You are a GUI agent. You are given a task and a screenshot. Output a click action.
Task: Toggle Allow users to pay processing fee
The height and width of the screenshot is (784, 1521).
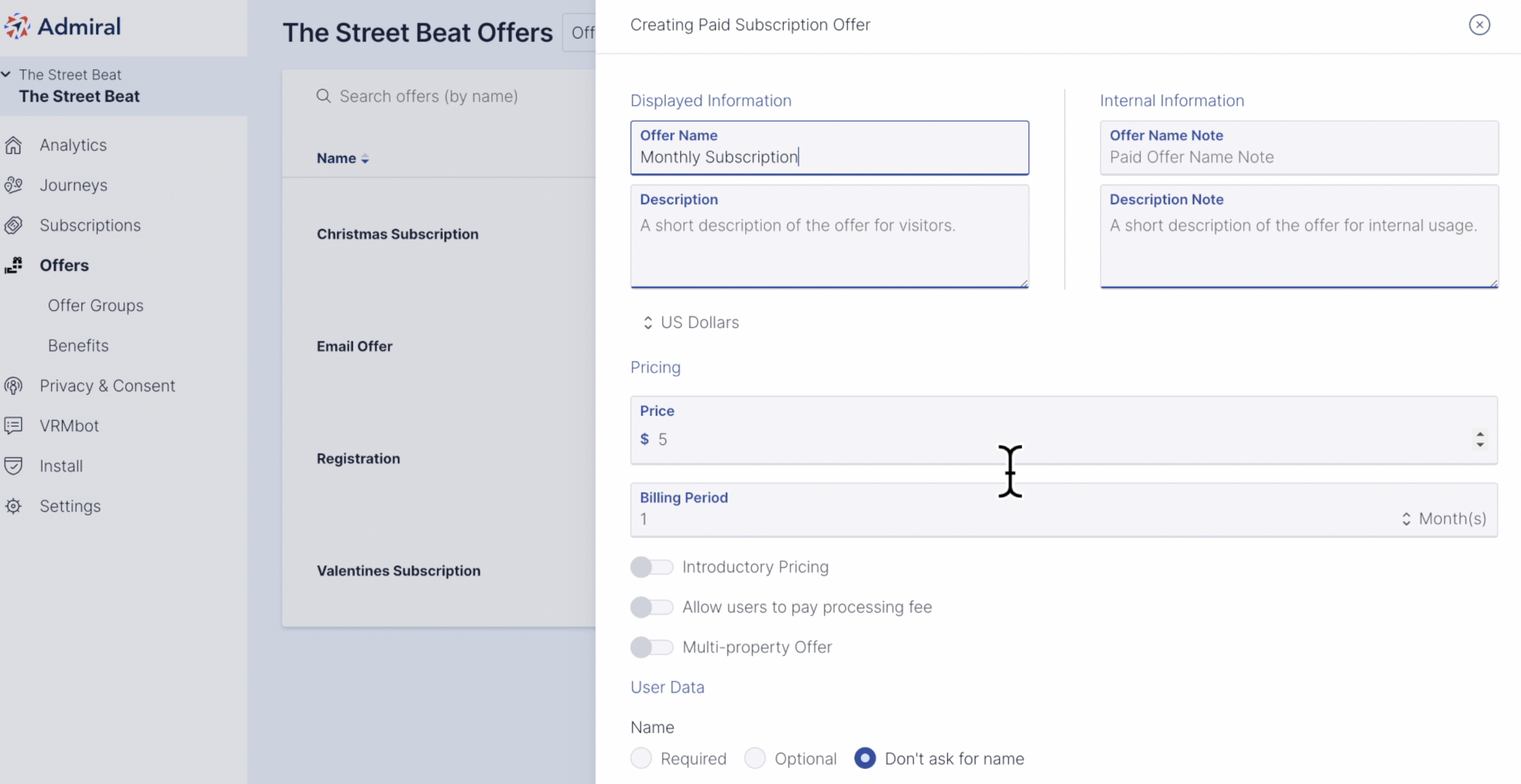tap(651, 607)
